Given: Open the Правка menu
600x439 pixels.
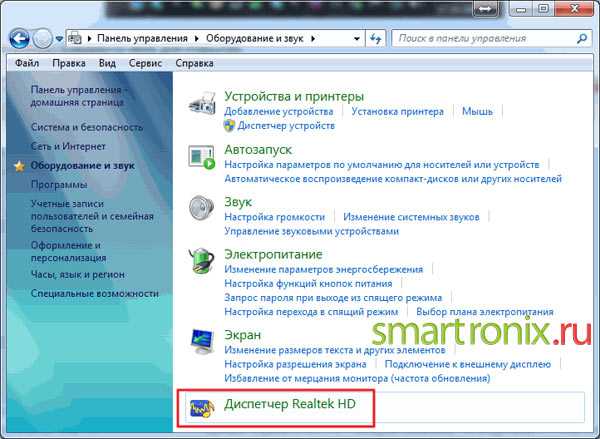Looking at the screenshot, I should click(69, 63).
